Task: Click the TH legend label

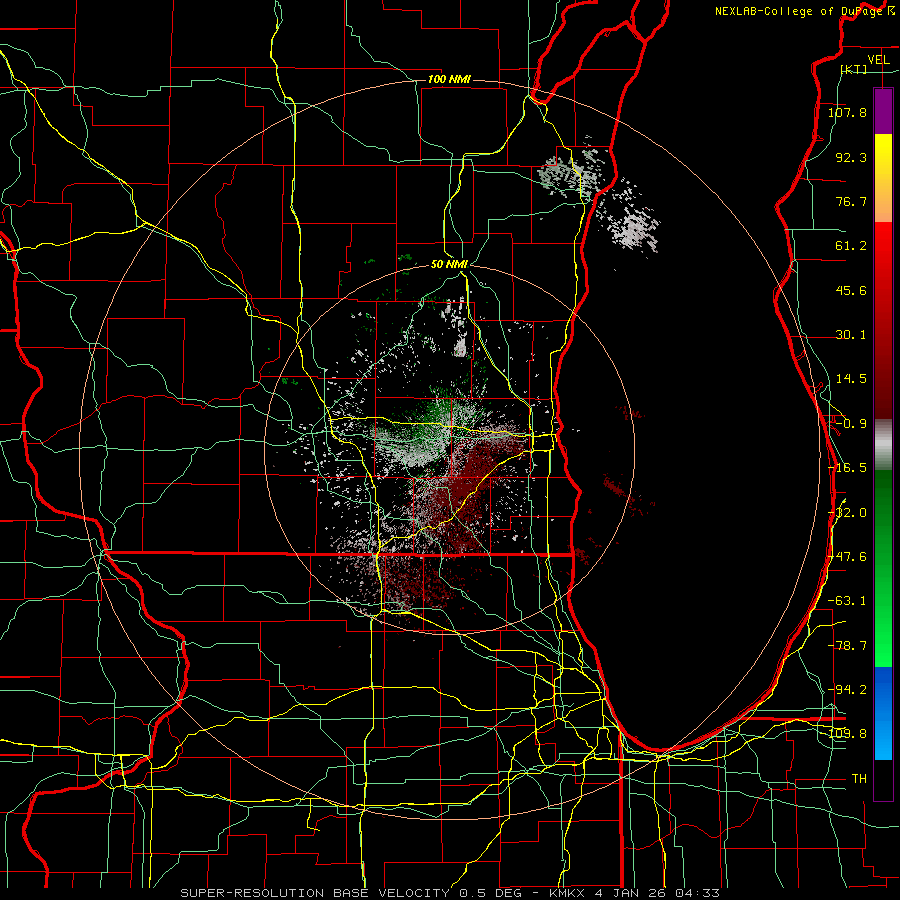Action: click(859, 778)
